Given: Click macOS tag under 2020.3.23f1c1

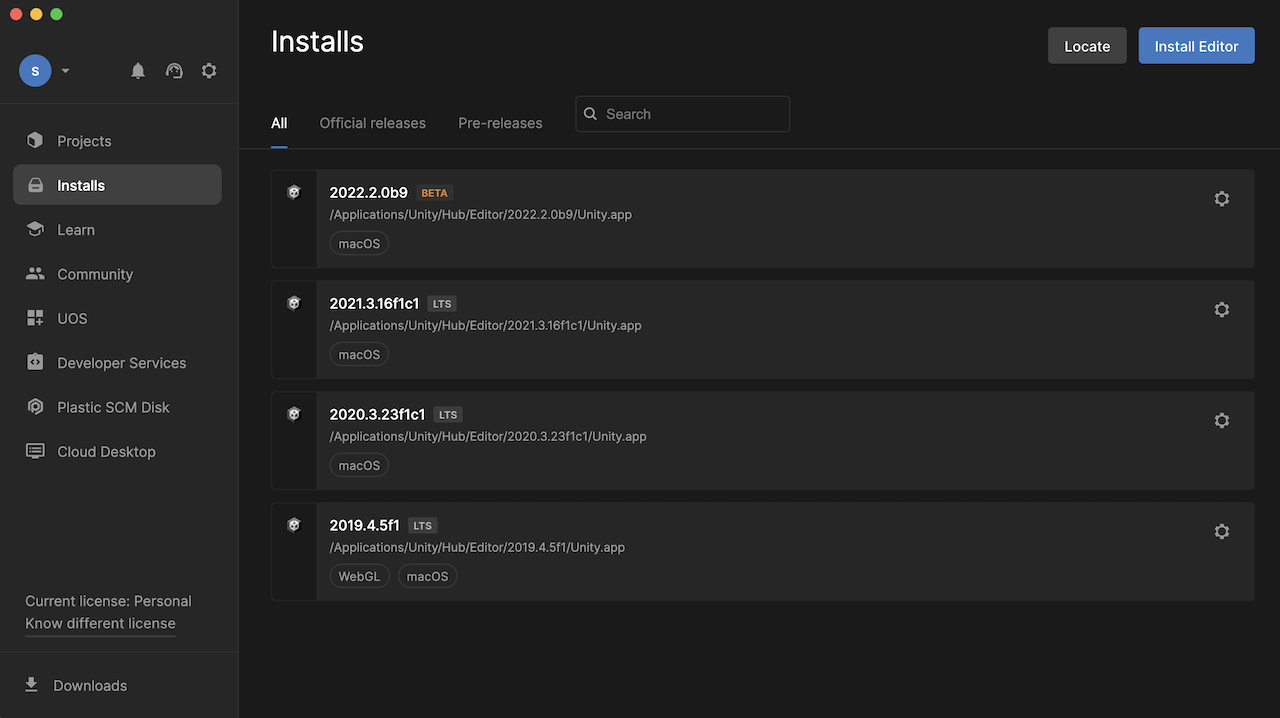Looking at the screenshot, I should pos(359,465).
